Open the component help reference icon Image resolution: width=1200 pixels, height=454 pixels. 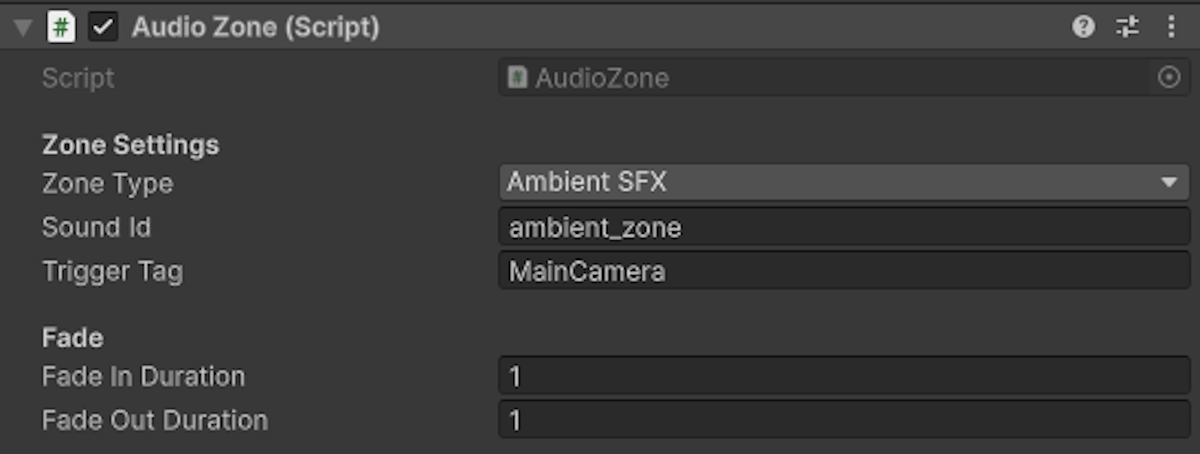(1083, 27)
